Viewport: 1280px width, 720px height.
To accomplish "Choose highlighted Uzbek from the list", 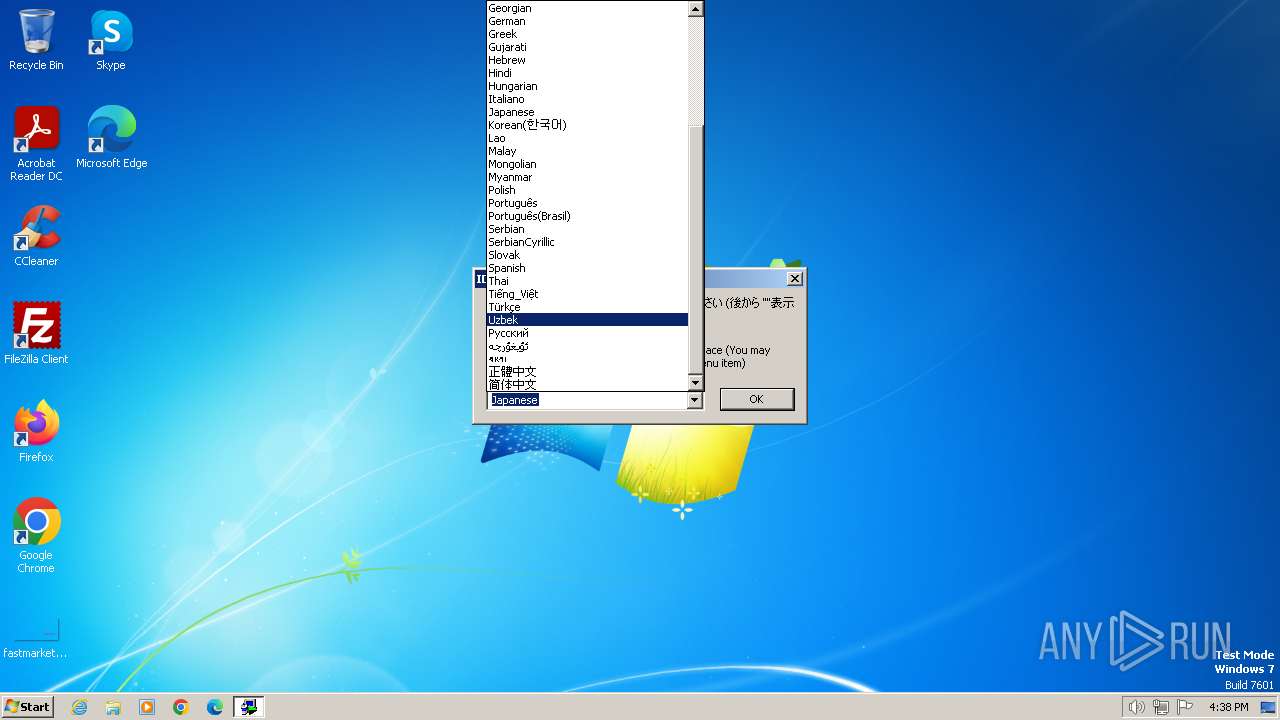I will [587, 320].
